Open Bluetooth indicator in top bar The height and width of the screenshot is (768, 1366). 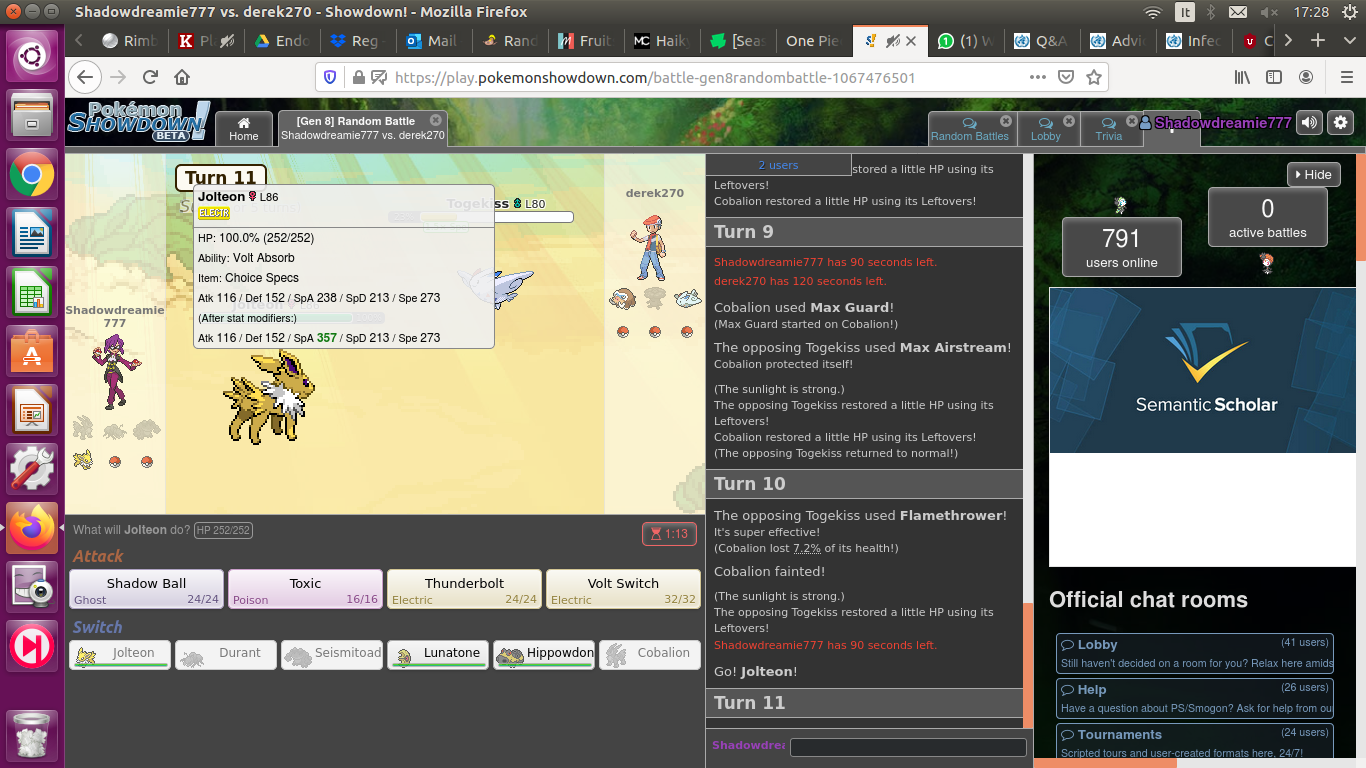(x=1210, y=12)
